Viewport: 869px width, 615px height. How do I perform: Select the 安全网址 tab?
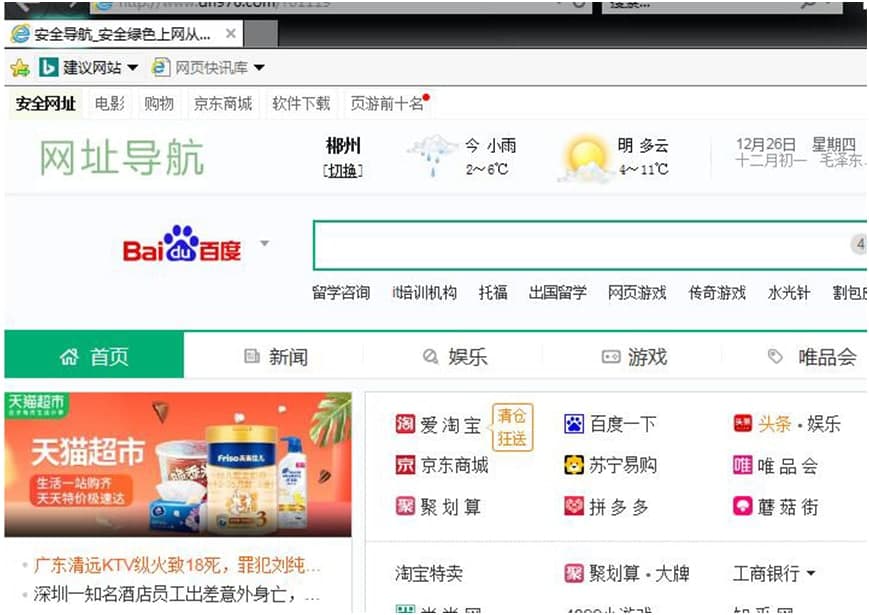pyautogui.click(x=45, y=104)
